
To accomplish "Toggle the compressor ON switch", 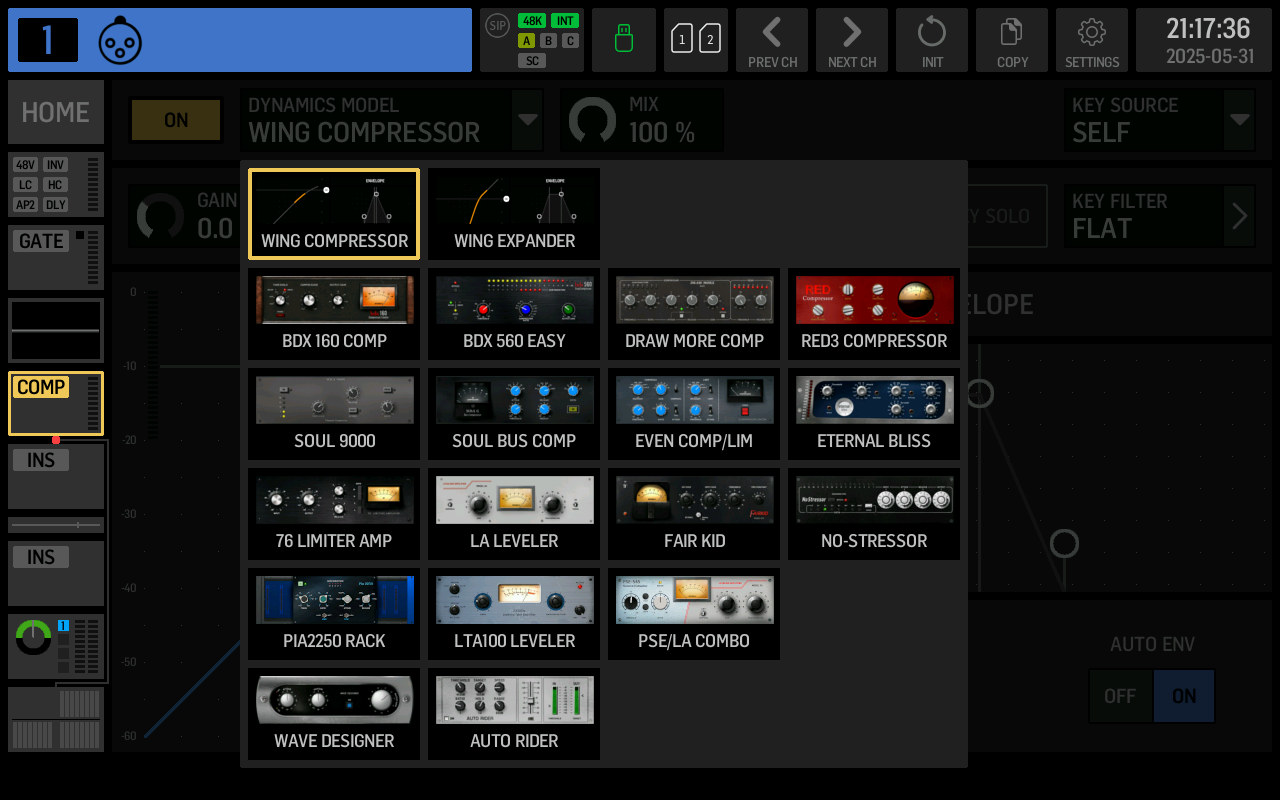I will tap(176, 120).
